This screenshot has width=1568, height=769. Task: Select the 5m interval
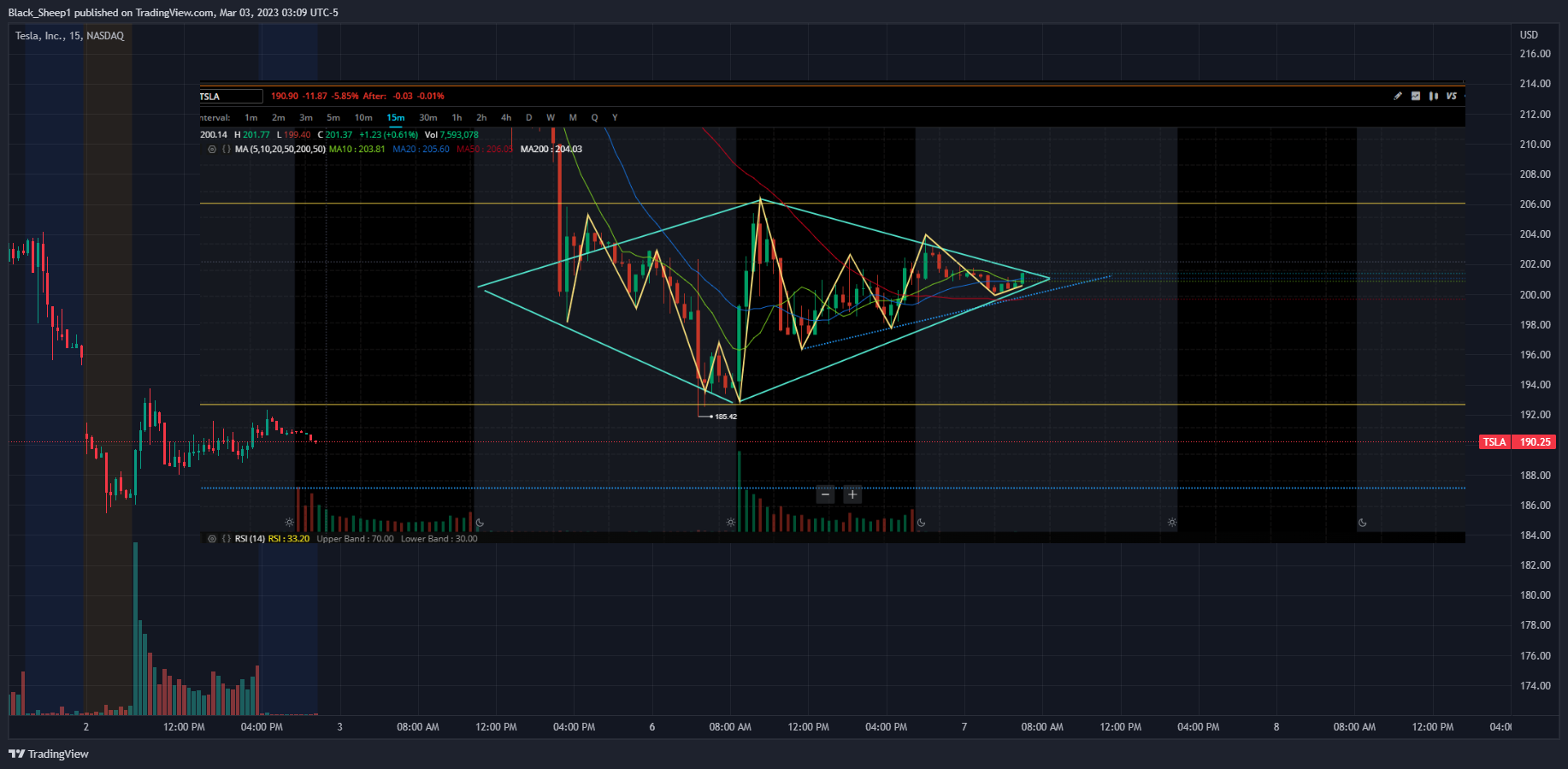(x=333, y=118)
